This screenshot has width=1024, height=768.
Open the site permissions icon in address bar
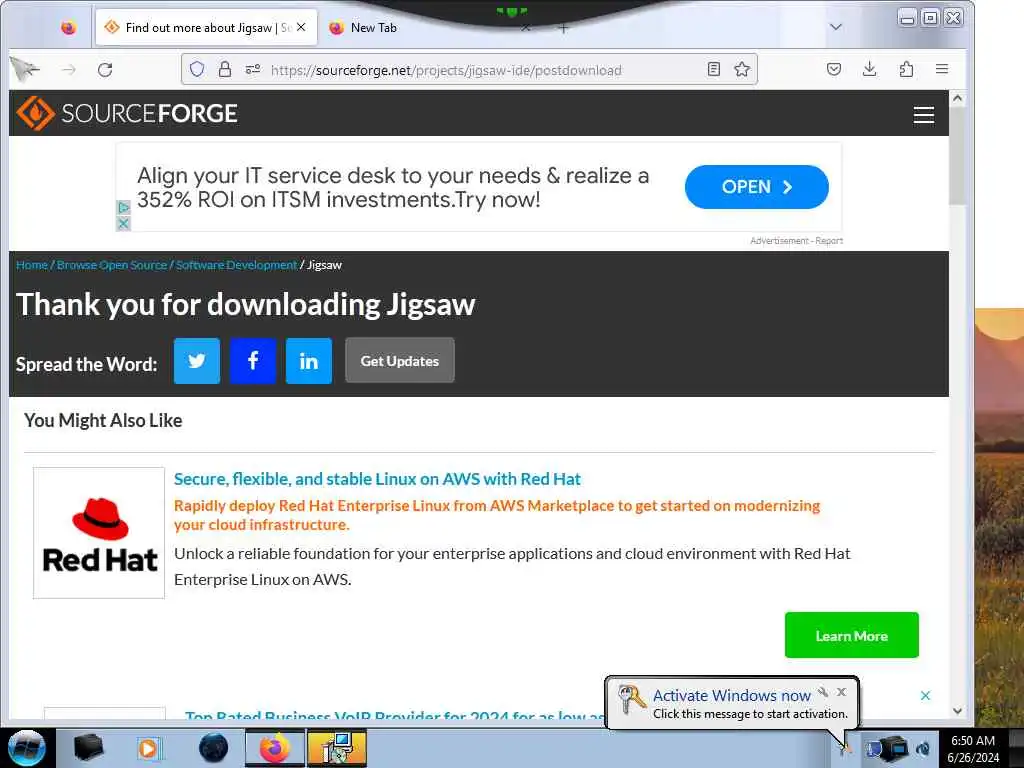coord(253,69)
